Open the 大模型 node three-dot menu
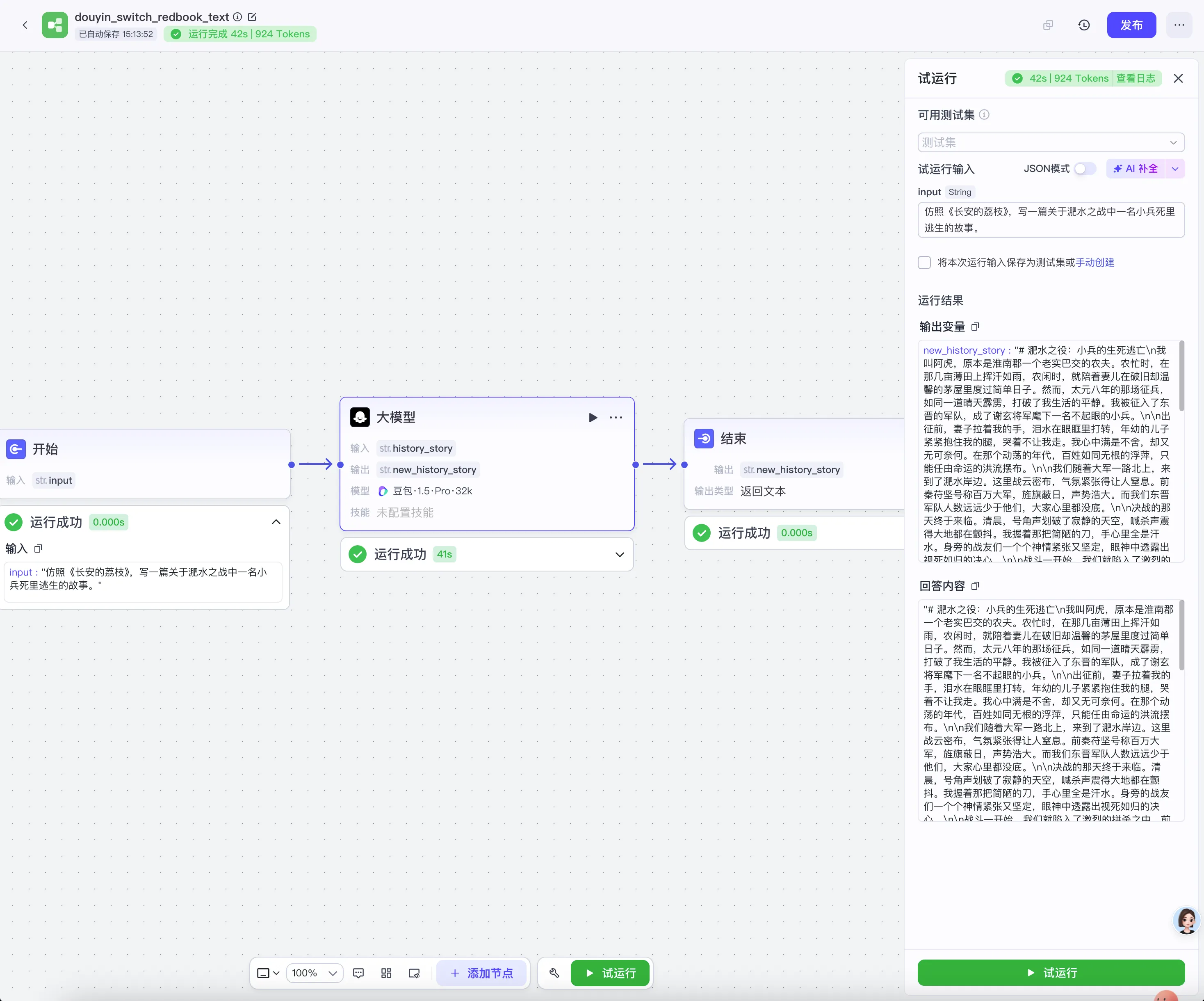Image resolution: width=1204 pixels, height=1001 pixels. coord(616,418)
